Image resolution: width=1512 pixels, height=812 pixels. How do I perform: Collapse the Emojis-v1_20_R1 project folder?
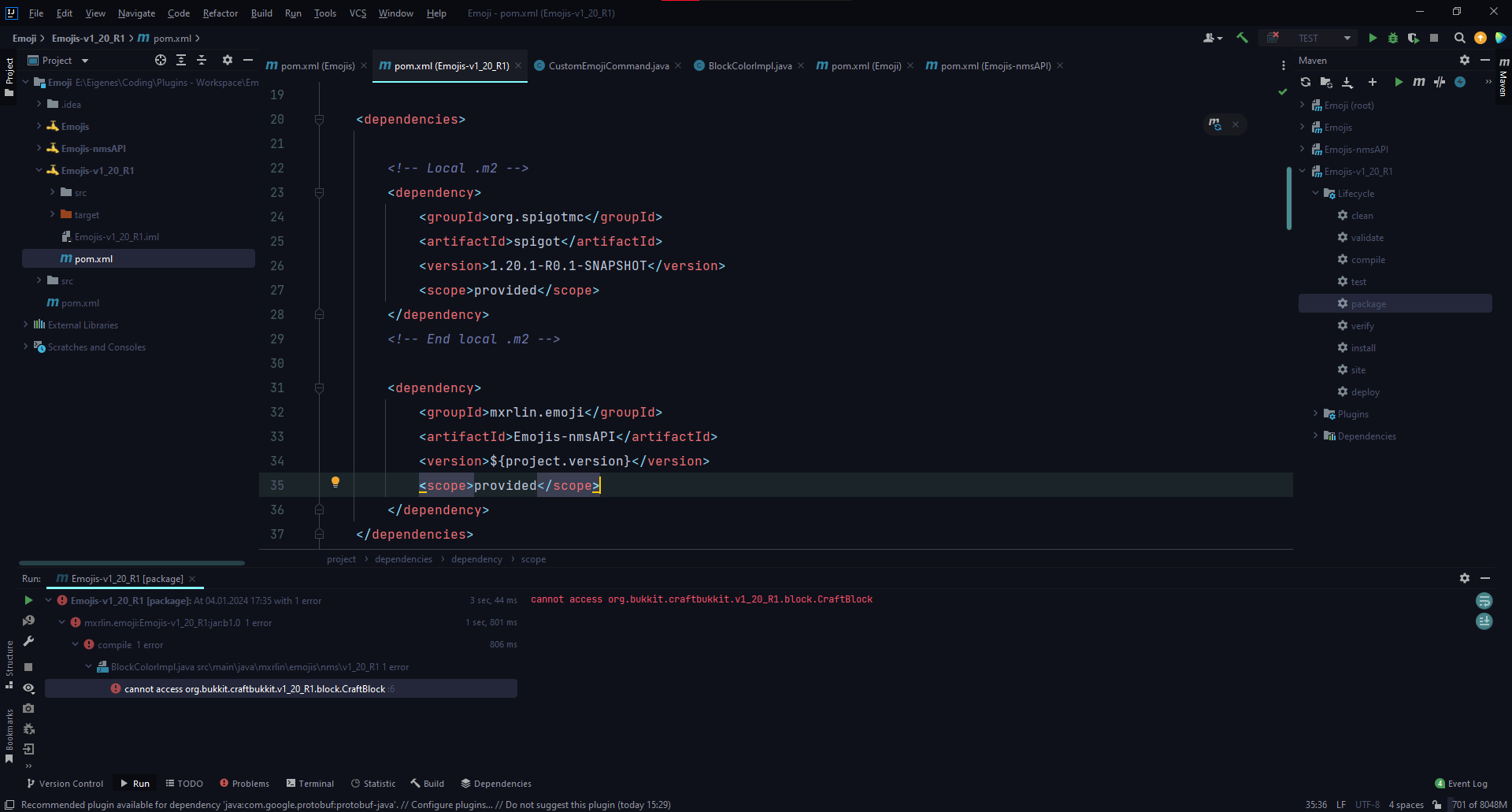[39, 170]
